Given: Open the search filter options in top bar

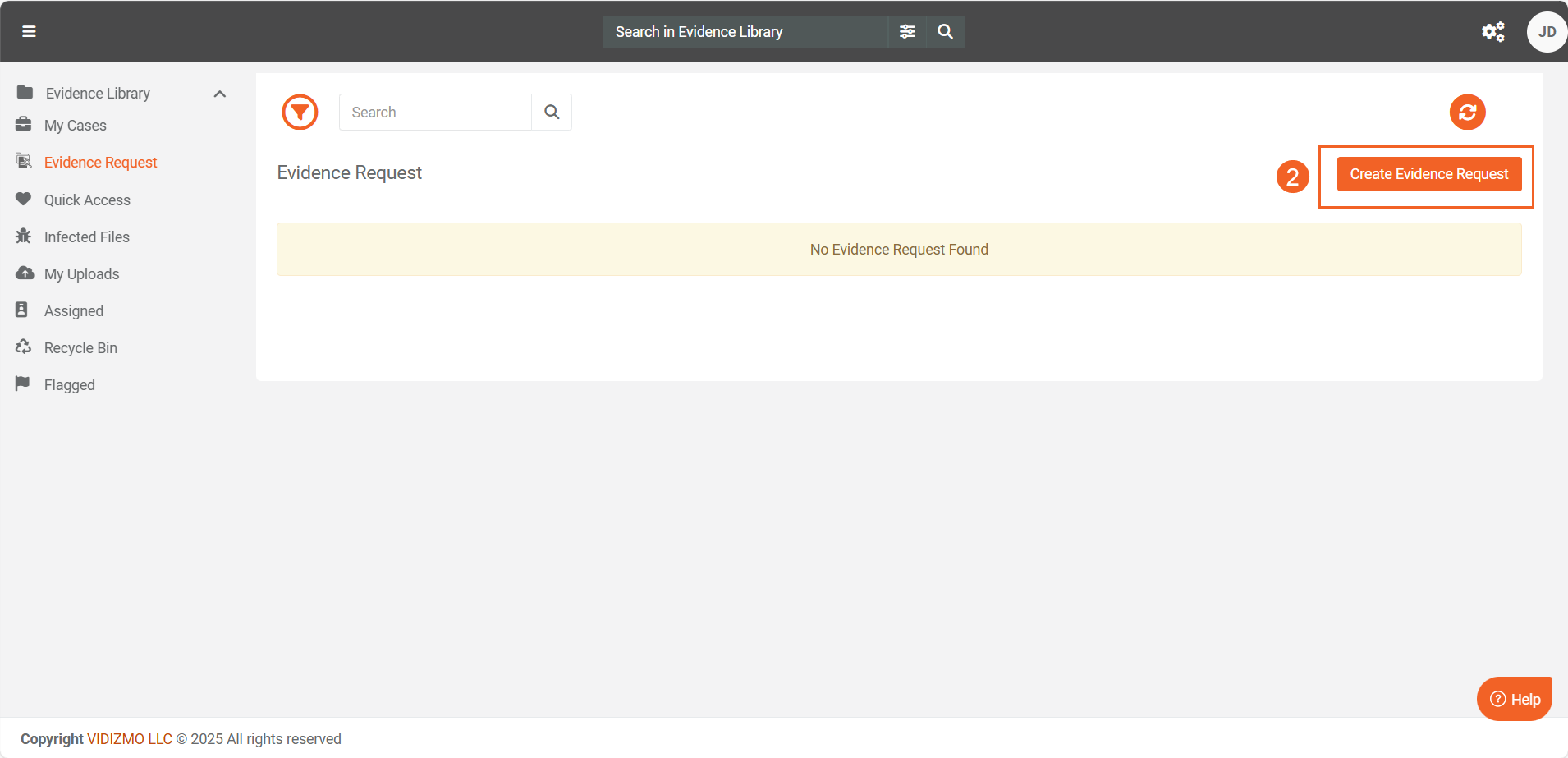Looking at the screenshot, I should tap(908, 31).
